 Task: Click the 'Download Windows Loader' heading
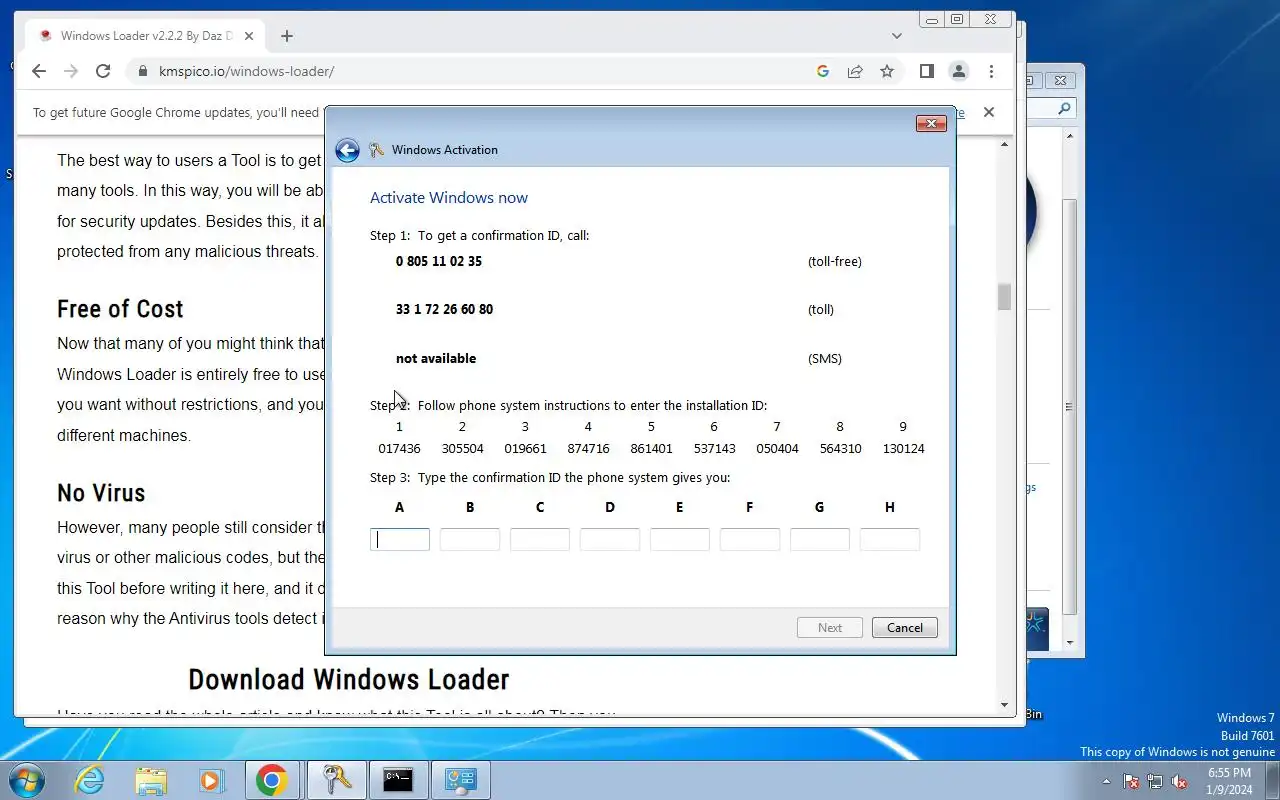(349, 680)
